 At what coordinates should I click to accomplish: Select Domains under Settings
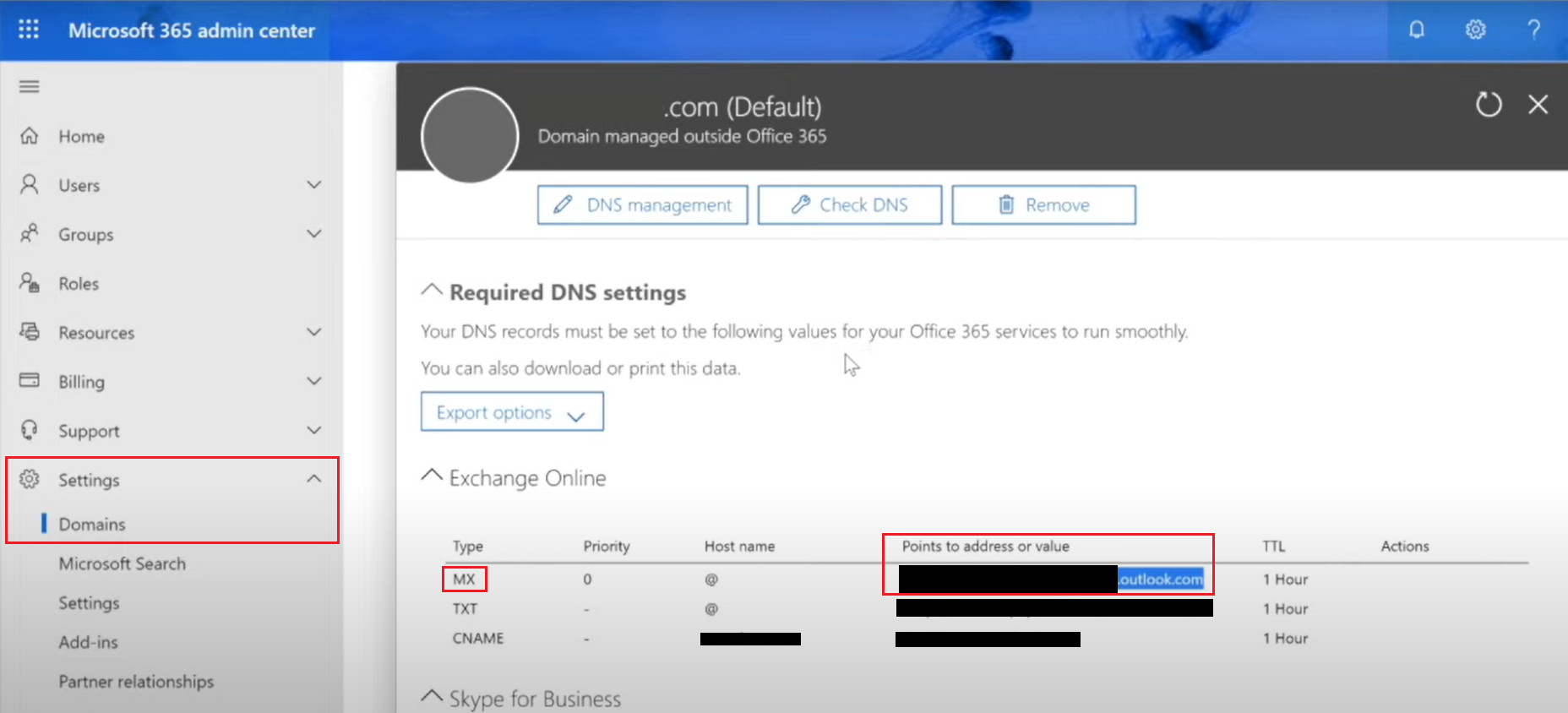click(92, 525)
